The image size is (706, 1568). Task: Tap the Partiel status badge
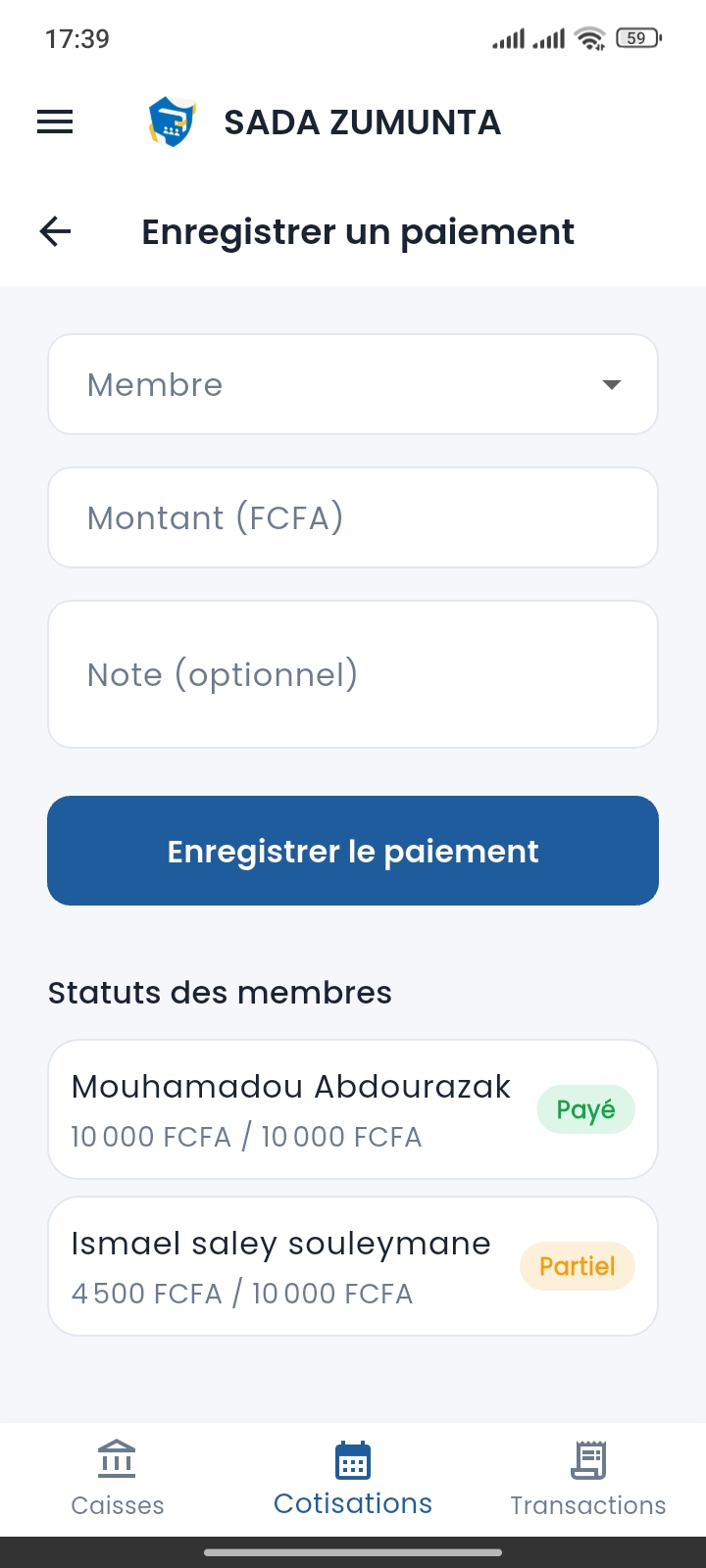pos(578,1266)
